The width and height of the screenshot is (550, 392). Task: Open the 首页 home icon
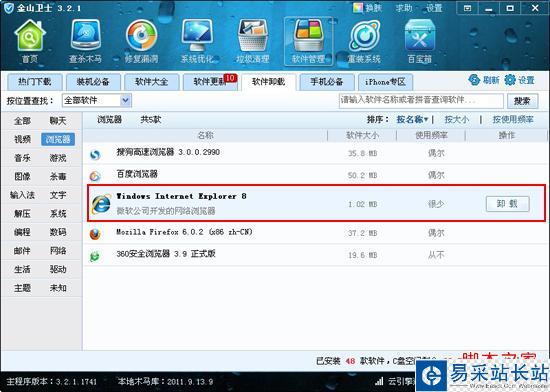30,41
